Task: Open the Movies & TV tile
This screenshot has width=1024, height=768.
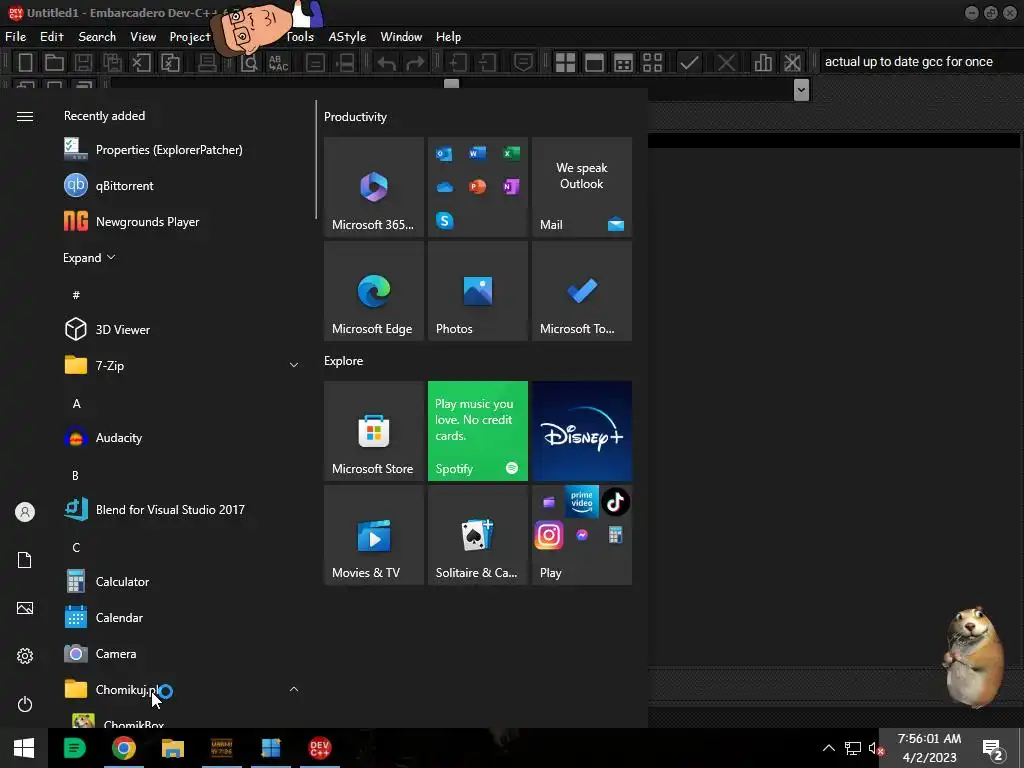Action: click(374, 535)
